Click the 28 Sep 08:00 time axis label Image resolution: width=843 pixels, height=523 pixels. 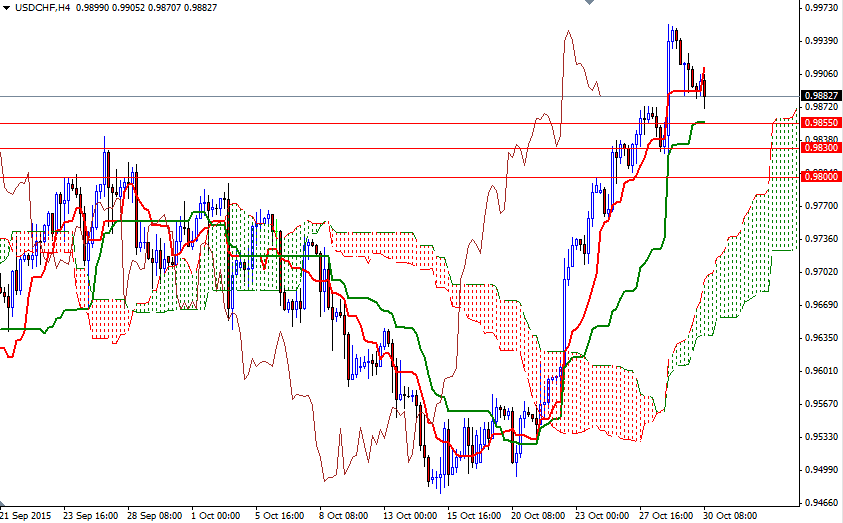click(x=154, y=515)
